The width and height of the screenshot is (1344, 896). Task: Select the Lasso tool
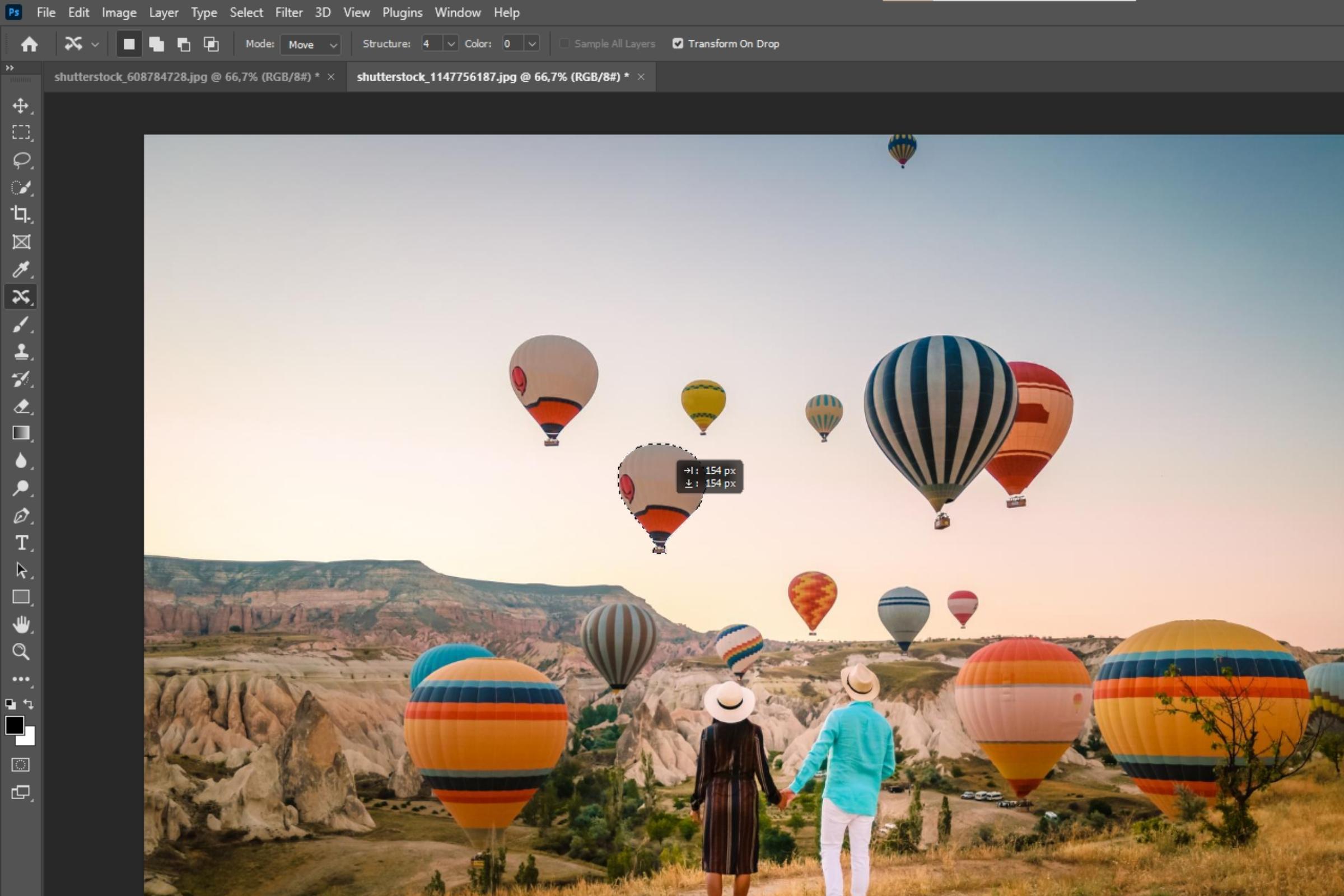tap(21, 160)
